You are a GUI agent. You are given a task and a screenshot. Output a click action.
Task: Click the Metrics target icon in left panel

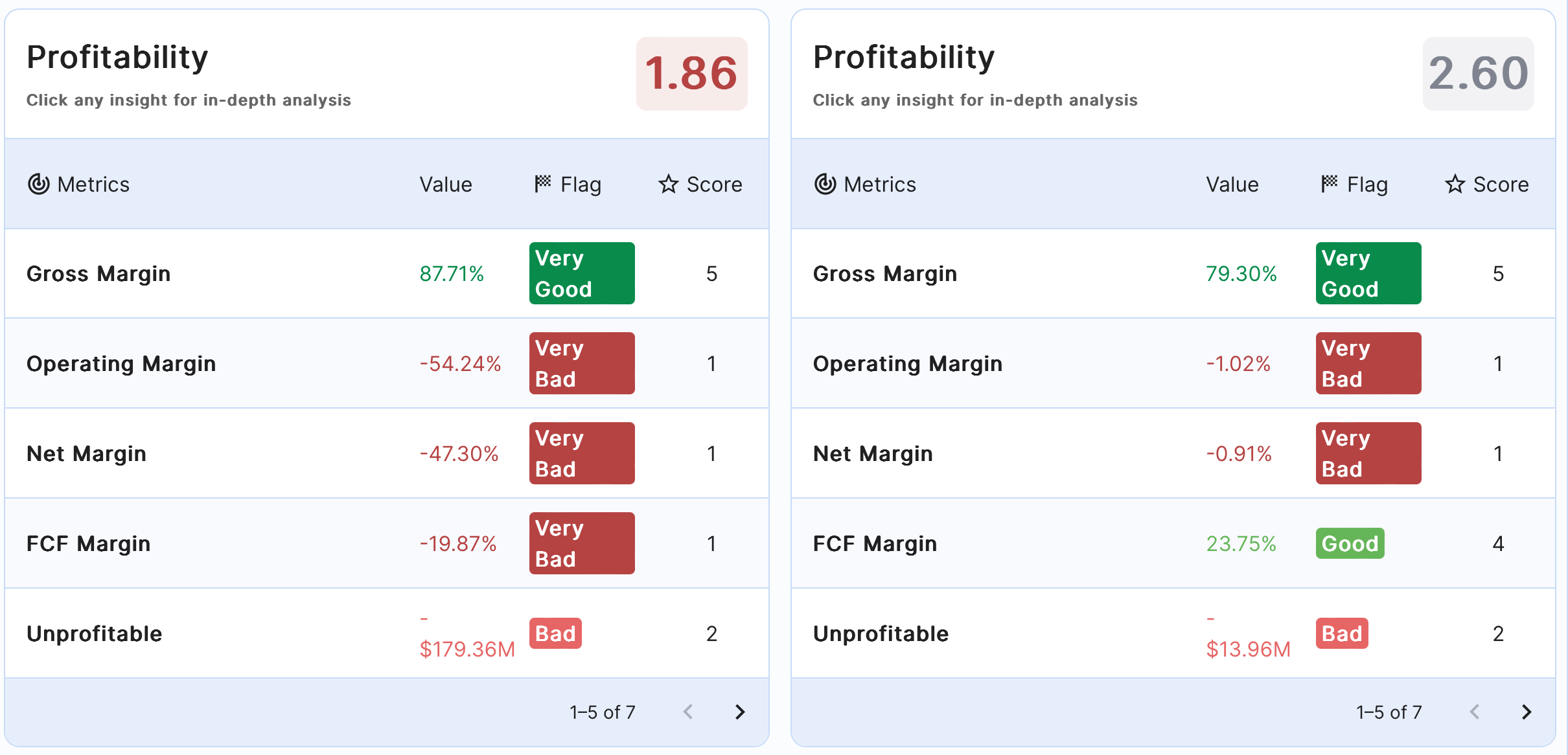click(x=39, y=185)
